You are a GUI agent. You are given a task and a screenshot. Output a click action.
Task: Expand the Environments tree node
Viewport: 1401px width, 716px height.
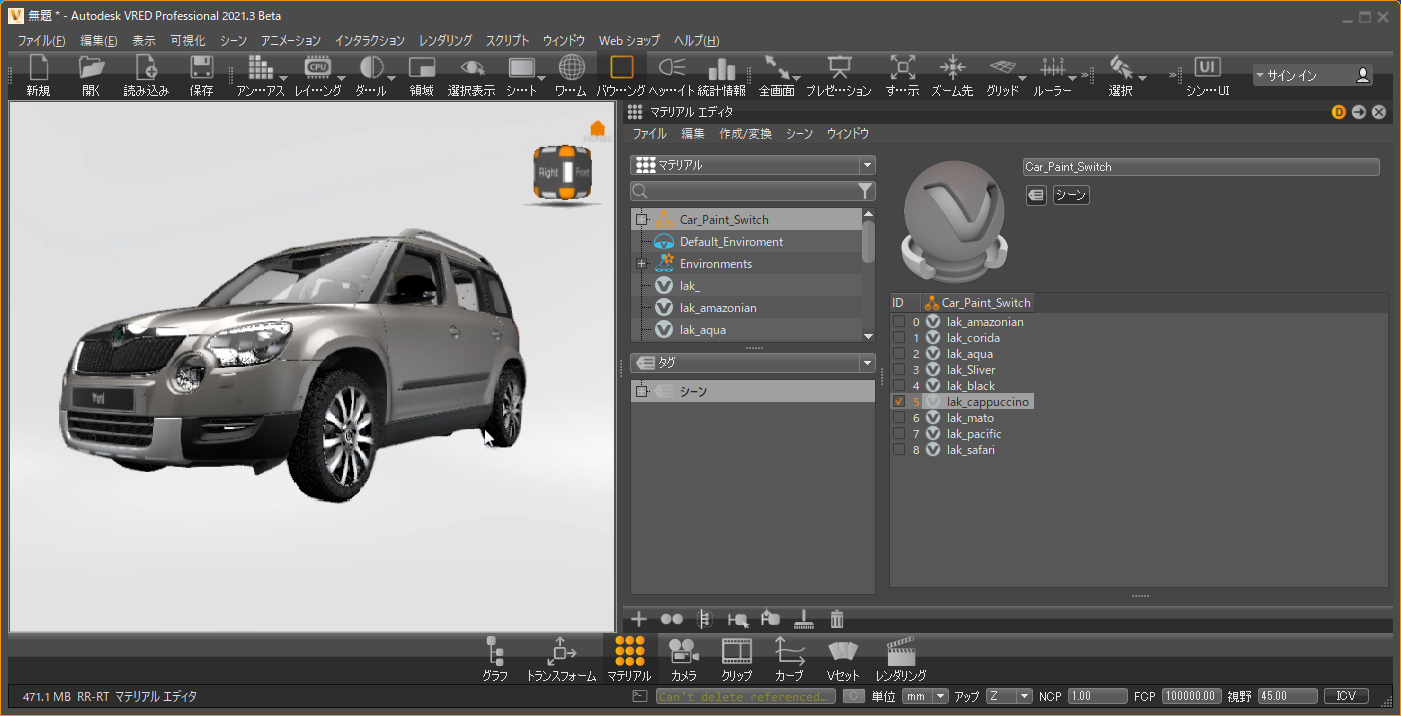641,264
